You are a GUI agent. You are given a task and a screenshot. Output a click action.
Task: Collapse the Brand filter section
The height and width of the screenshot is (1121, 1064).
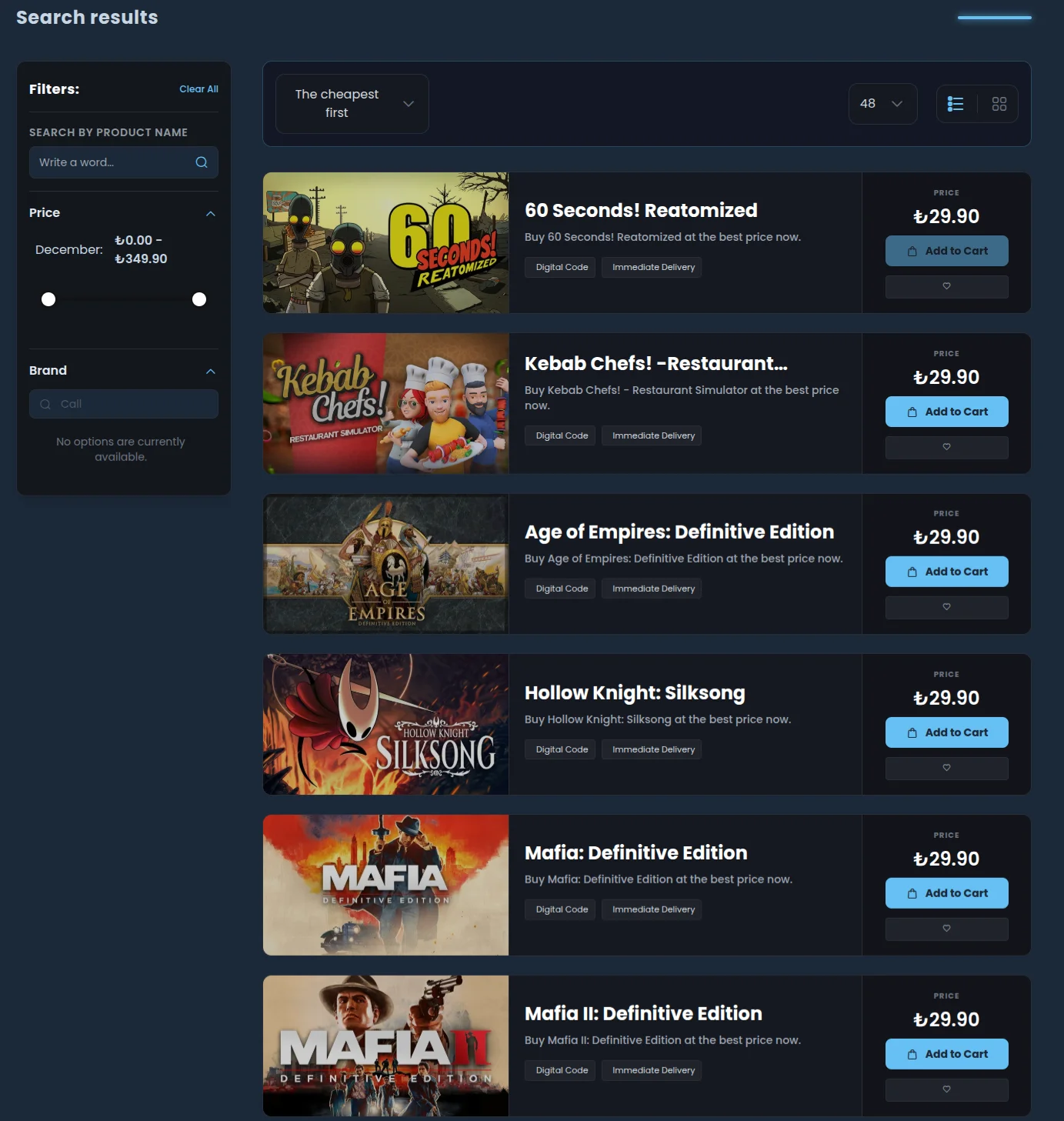(x=210, y=371)
